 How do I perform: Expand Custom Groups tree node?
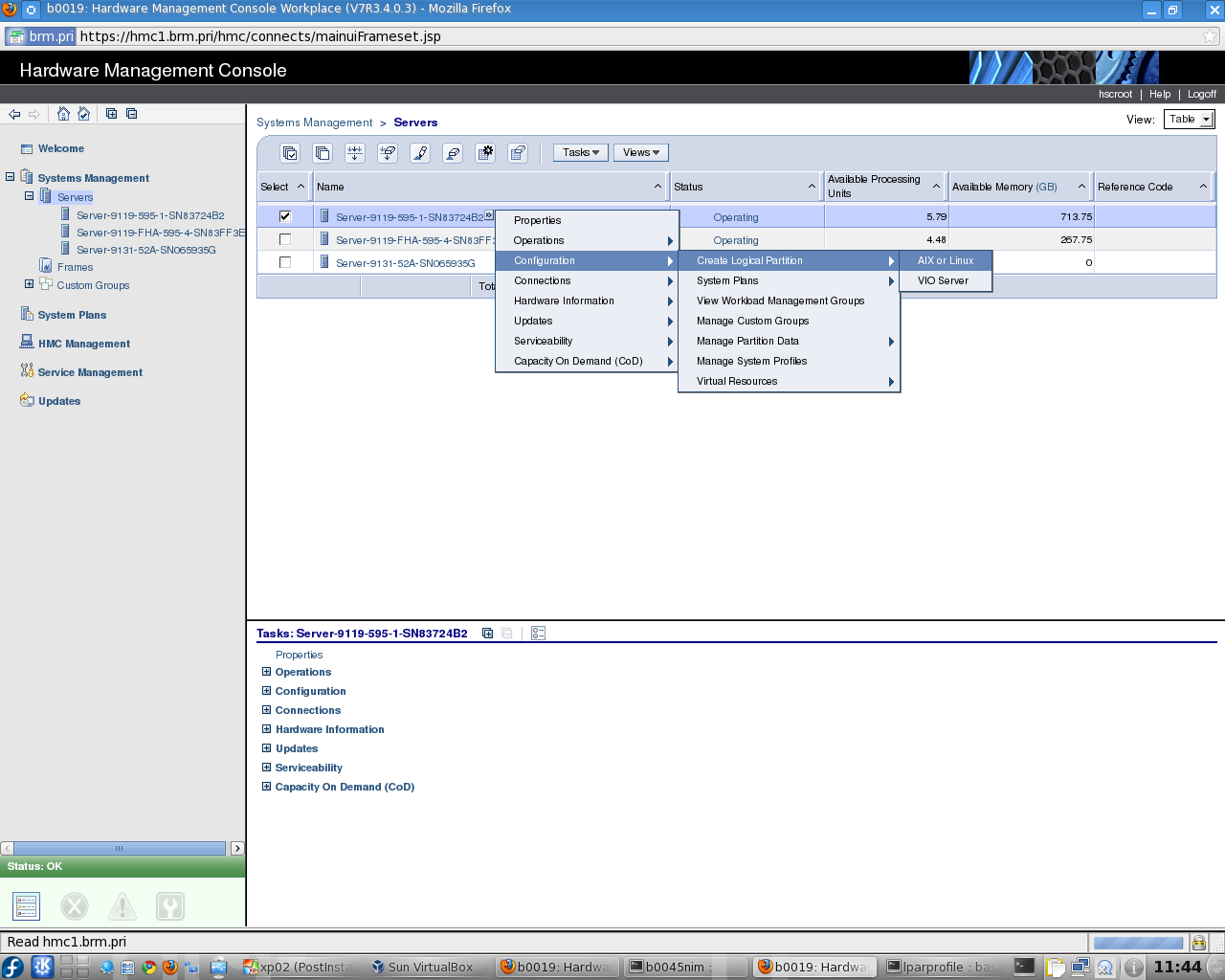click(x=29, y=284)
